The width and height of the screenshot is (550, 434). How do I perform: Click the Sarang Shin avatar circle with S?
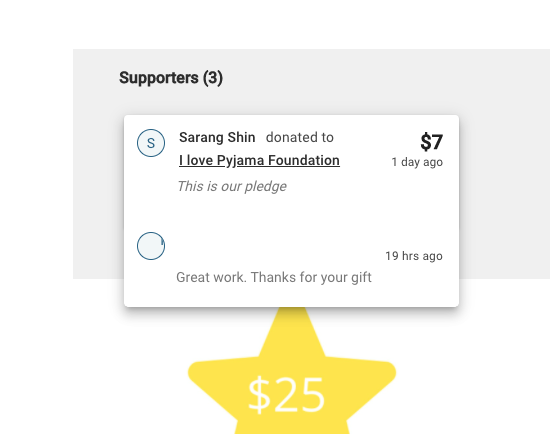[x=151, y=143]
